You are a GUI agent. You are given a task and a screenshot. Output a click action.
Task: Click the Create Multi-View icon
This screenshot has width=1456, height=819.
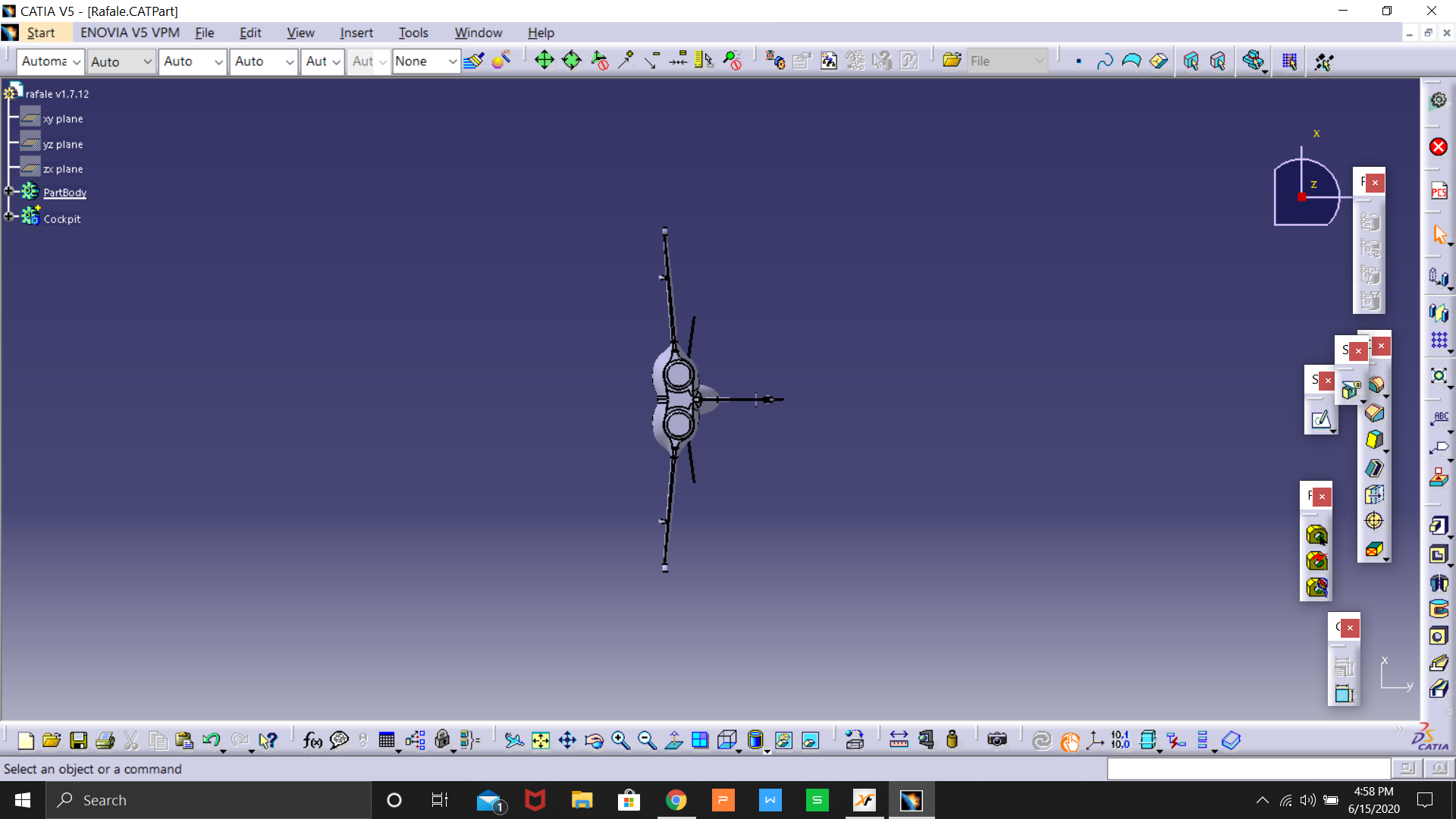700,740
